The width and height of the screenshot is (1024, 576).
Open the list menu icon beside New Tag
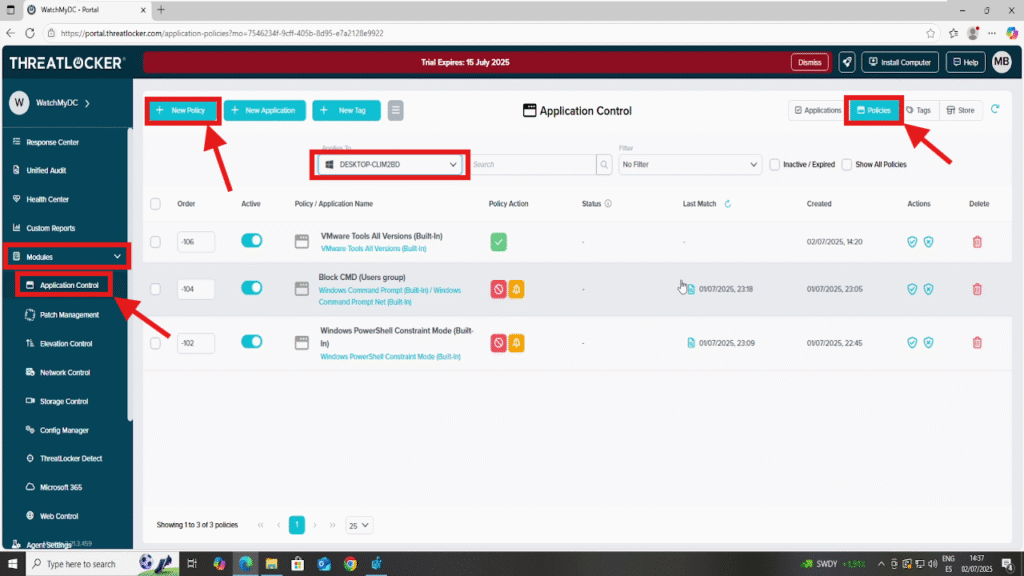[395, 110]
